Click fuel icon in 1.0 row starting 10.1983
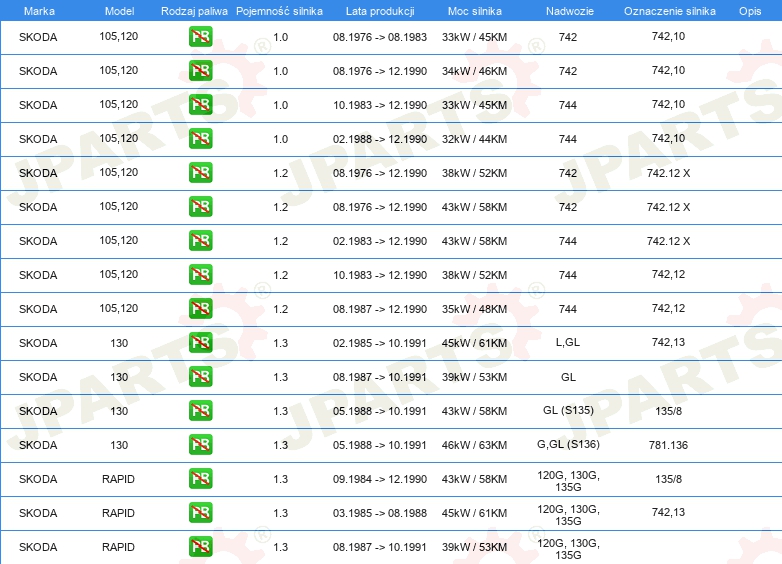 point(200,105)
